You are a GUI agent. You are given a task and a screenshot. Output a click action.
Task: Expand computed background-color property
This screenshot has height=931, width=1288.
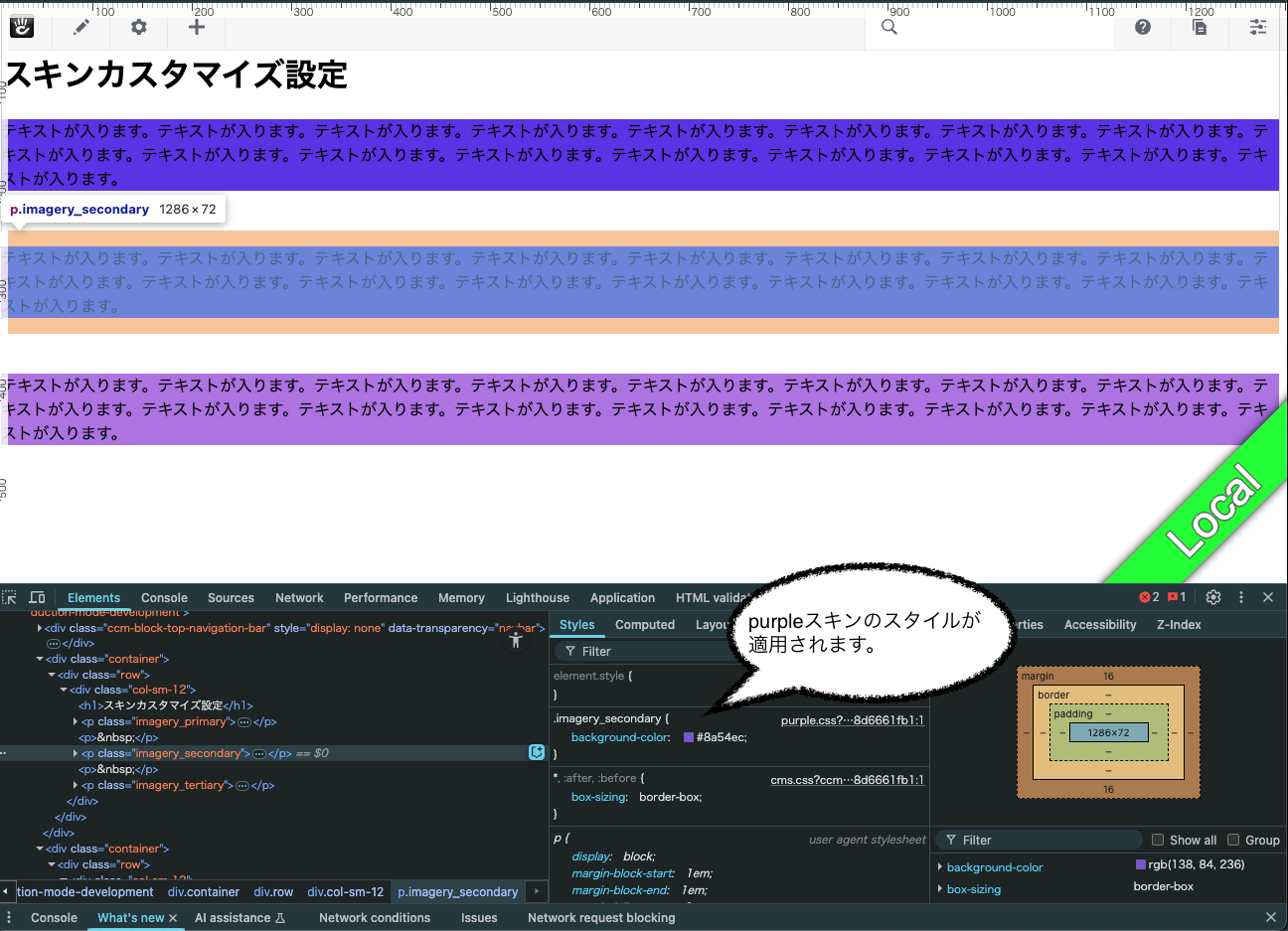(x=940, y=867)
